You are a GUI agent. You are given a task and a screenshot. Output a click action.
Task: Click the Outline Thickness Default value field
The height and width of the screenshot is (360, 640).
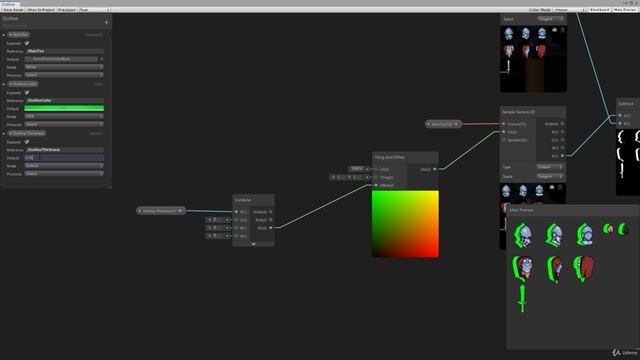[x=64, y=158]
